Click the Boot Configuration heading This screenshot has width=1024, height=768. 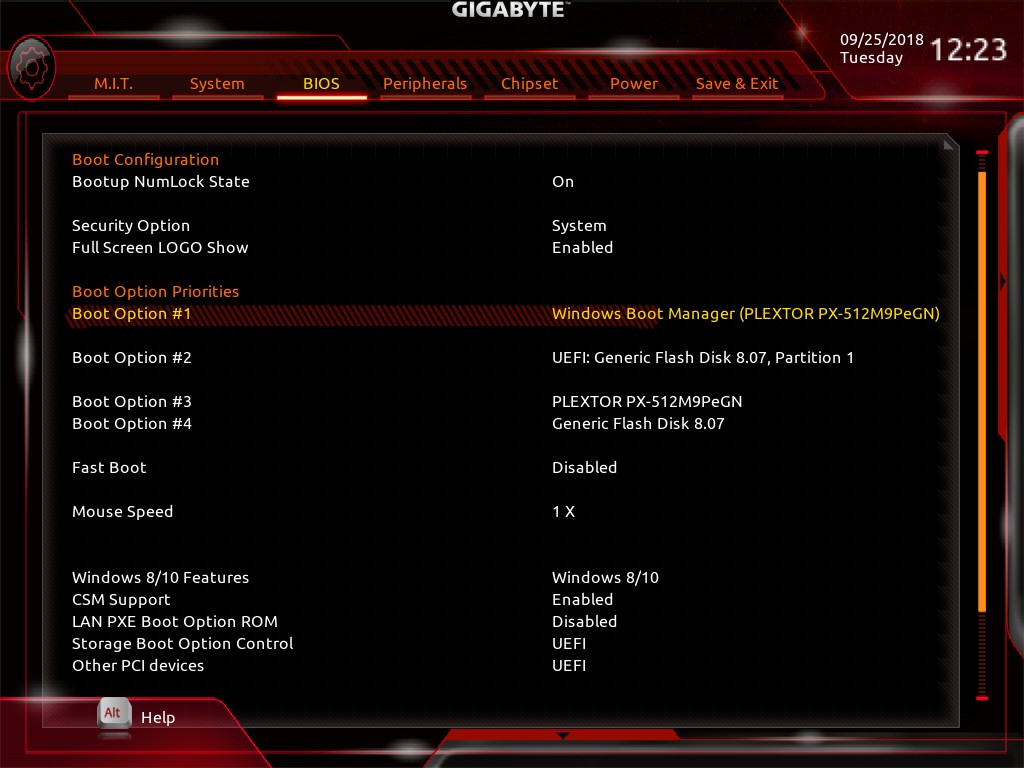(x=146, y=159)
